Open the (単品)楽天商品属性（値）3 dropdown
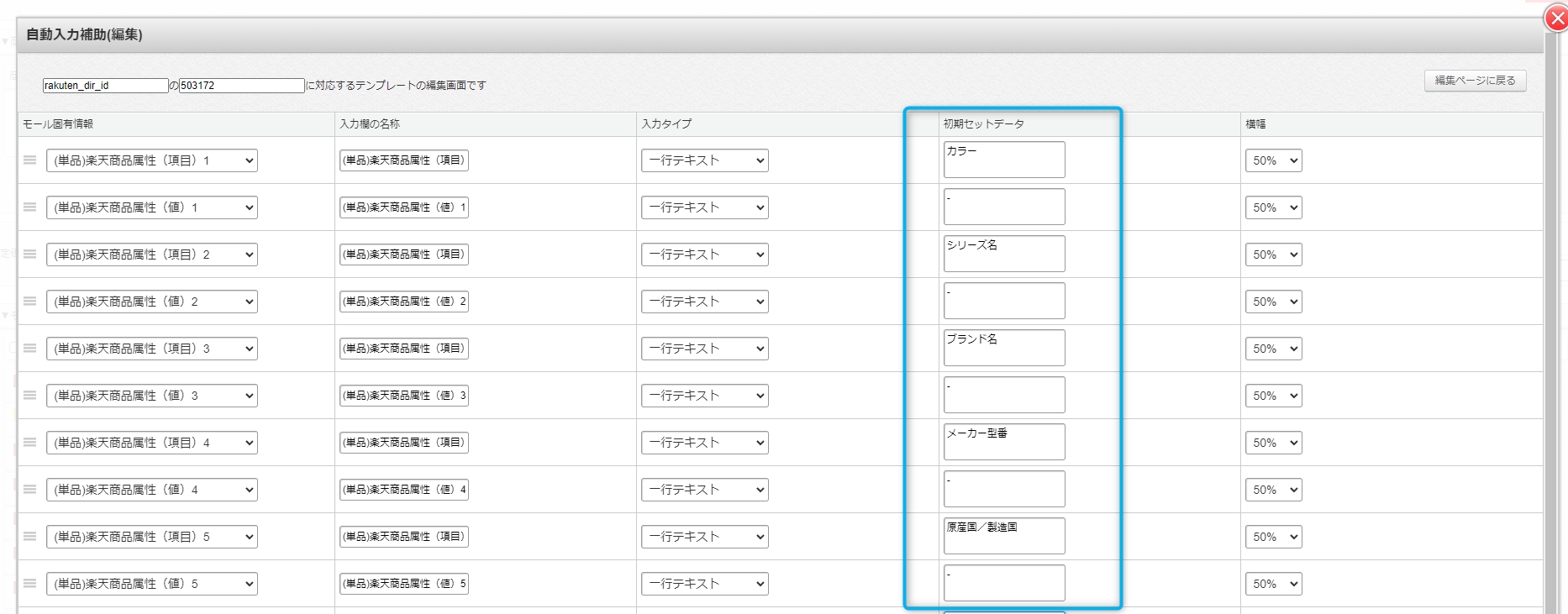Screen dimensions: 1568x614 pos(152,396)
